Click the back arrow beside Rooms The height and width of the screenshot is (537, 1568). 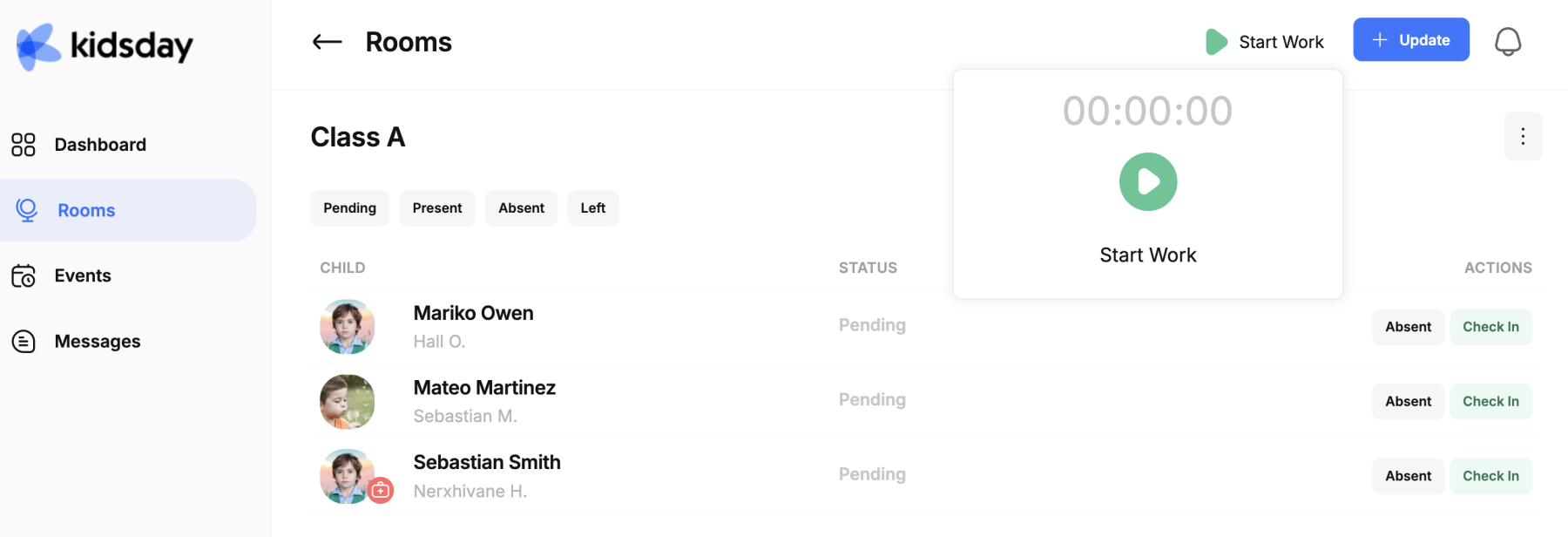327,41
